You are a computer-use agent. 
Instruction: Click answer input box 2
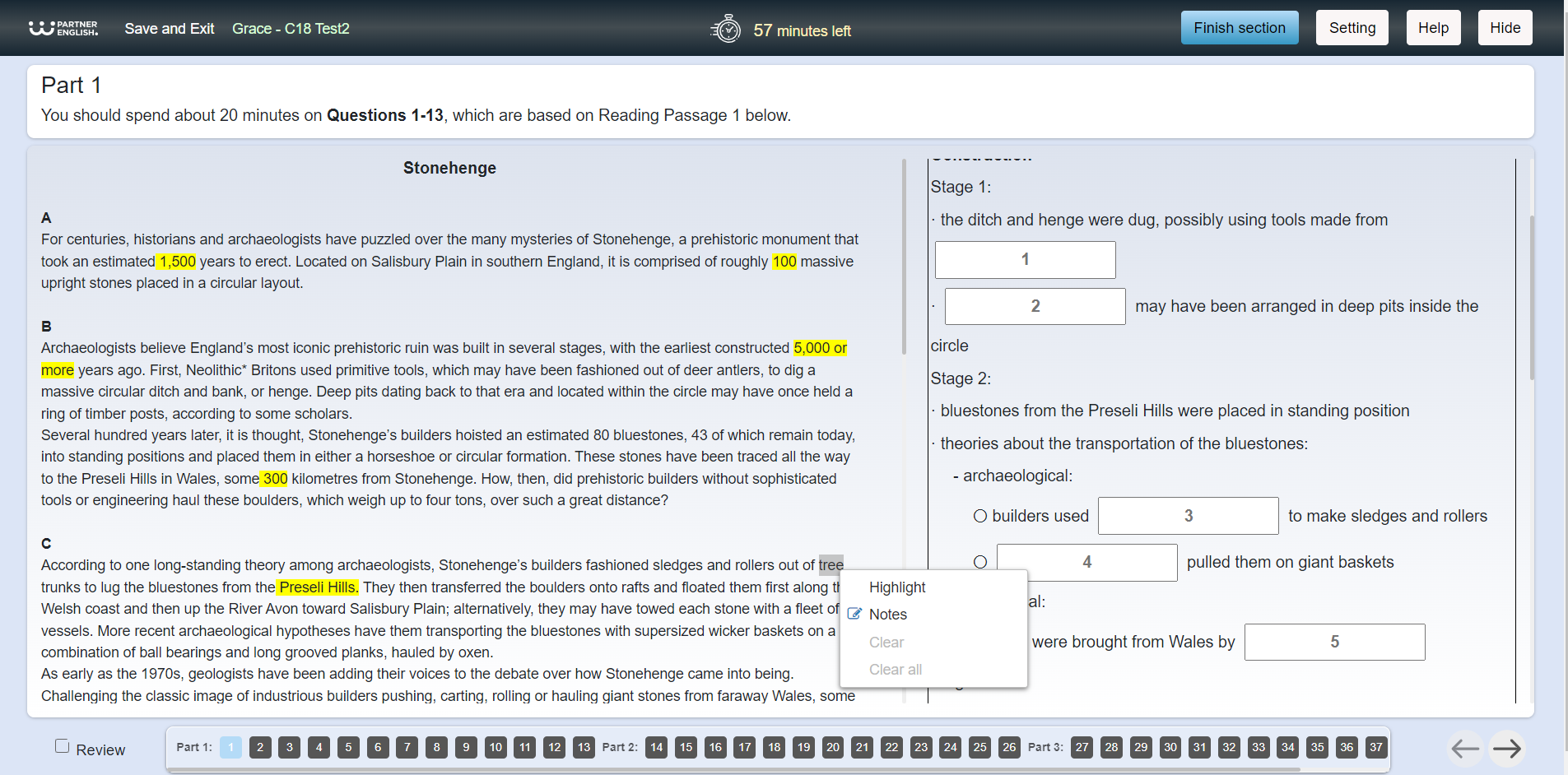pyautogui.click(x=1035, y=306)
